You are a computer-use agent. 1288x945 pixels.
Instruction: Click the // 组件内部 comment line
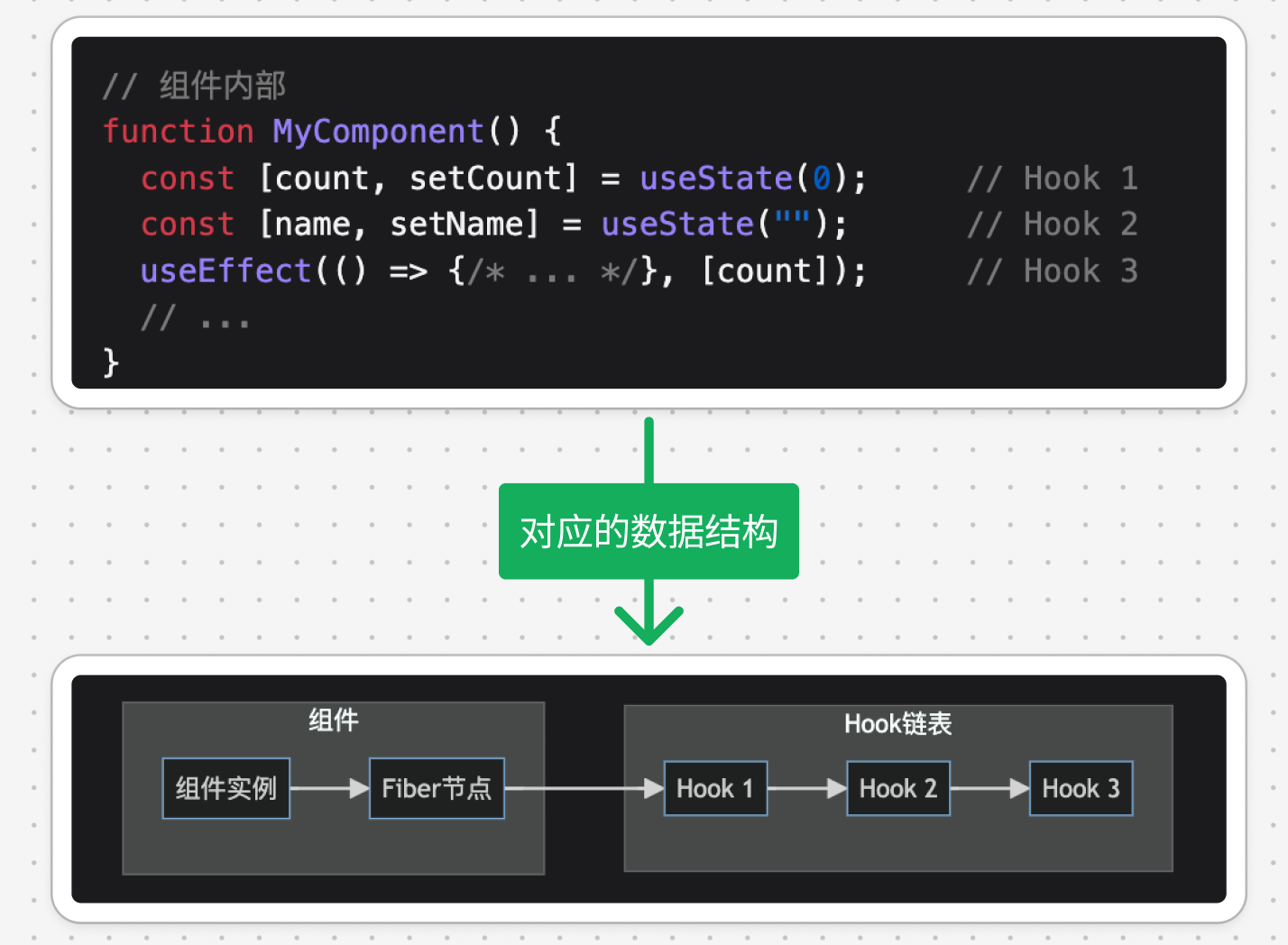pos(195,86)
